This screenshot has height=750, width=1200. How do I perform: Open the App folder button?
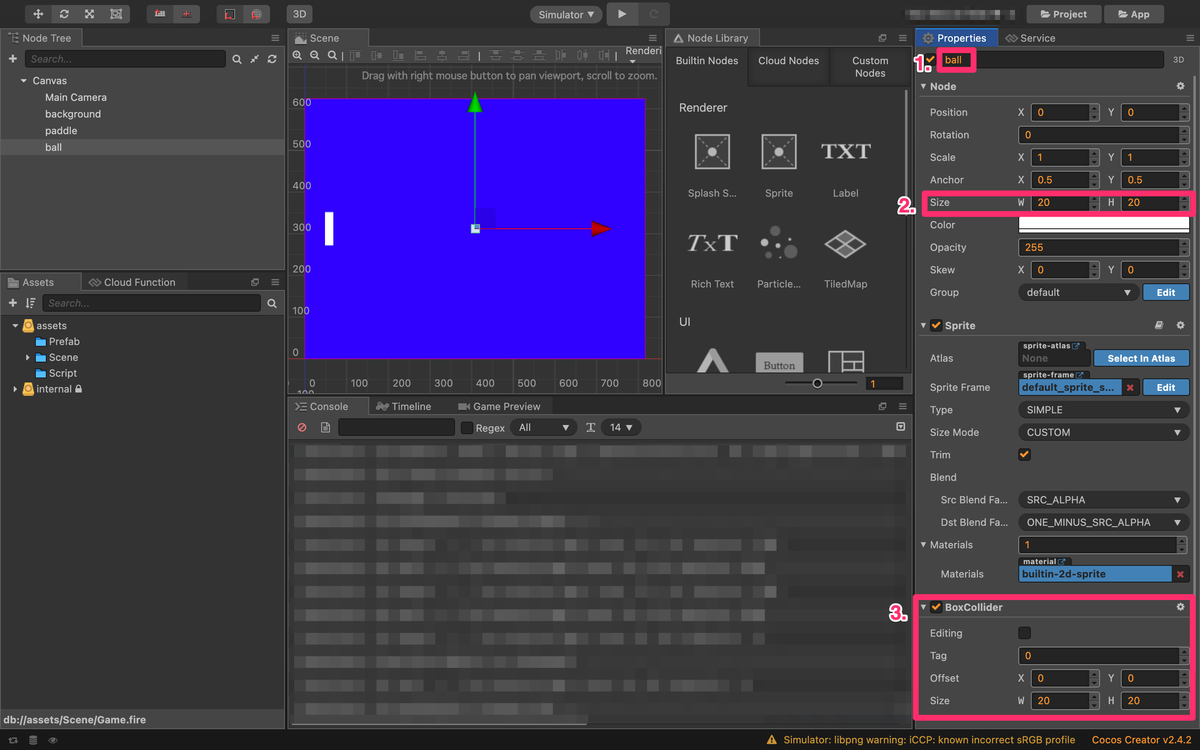(1133, 14)
